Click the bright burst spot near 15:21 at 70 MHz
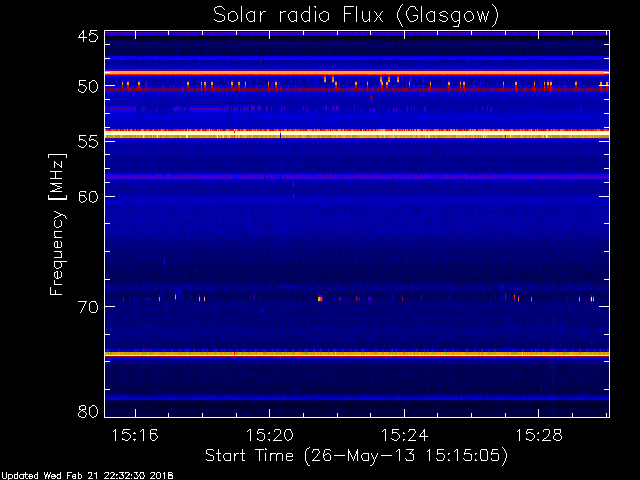The image size is (640, 480). pyautogui.click(x=320, y=299)
